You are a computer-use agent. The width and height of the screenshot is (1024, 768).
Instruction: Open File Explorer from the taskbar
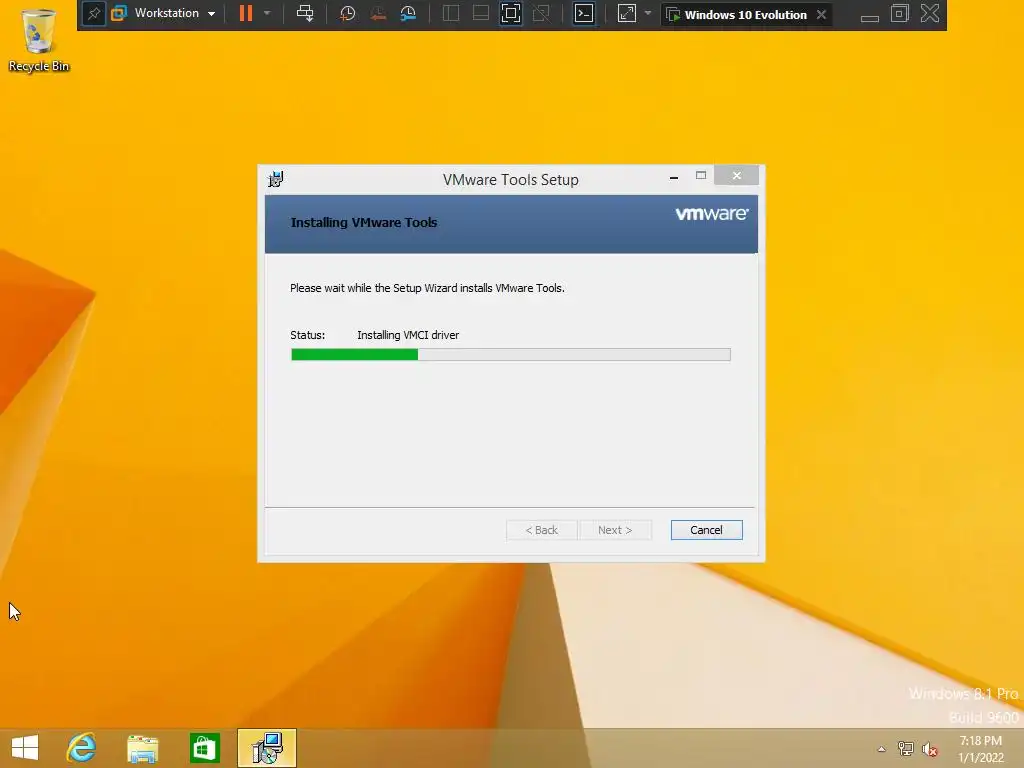pos(142,748)
